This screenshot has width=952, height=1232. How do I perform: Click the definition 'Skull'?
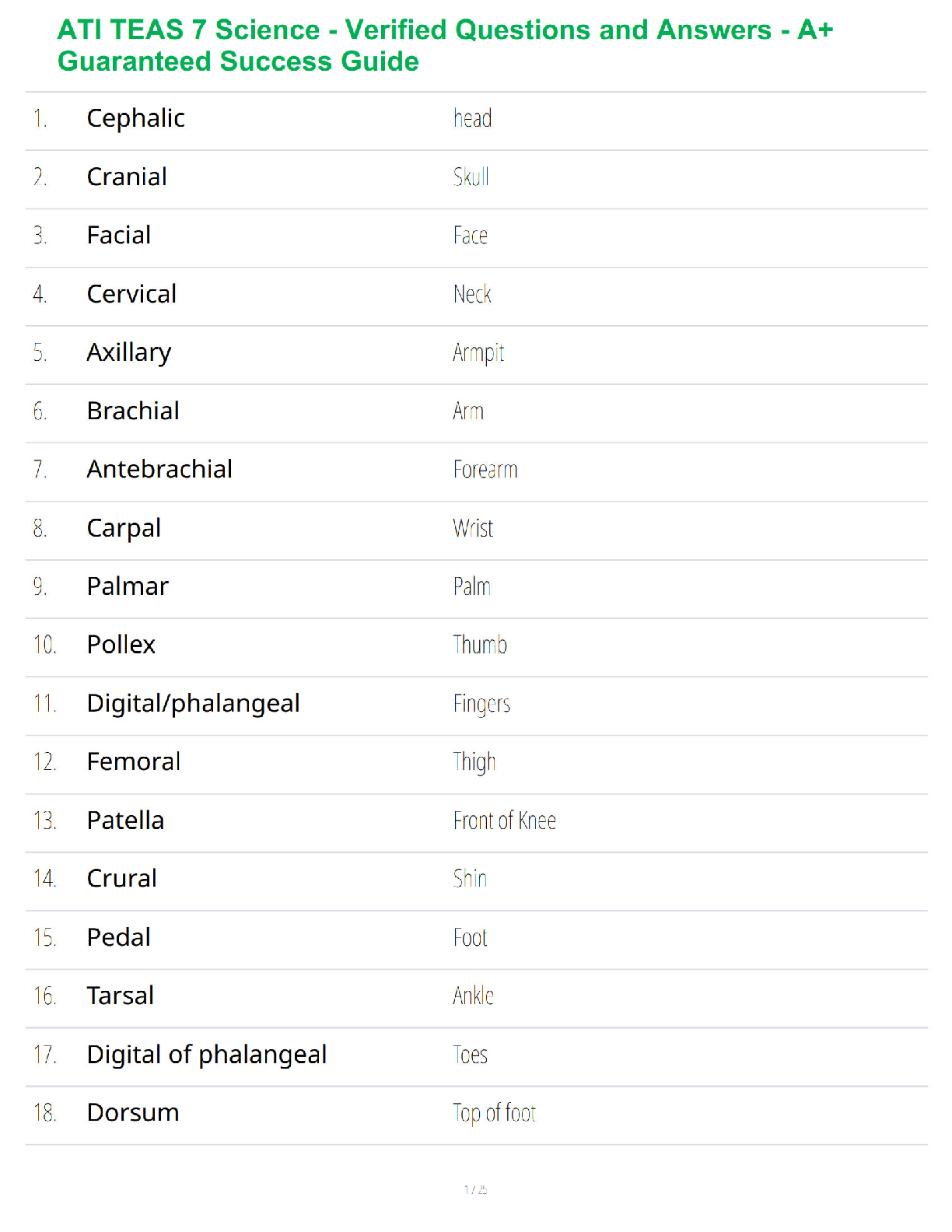point(471,177)
